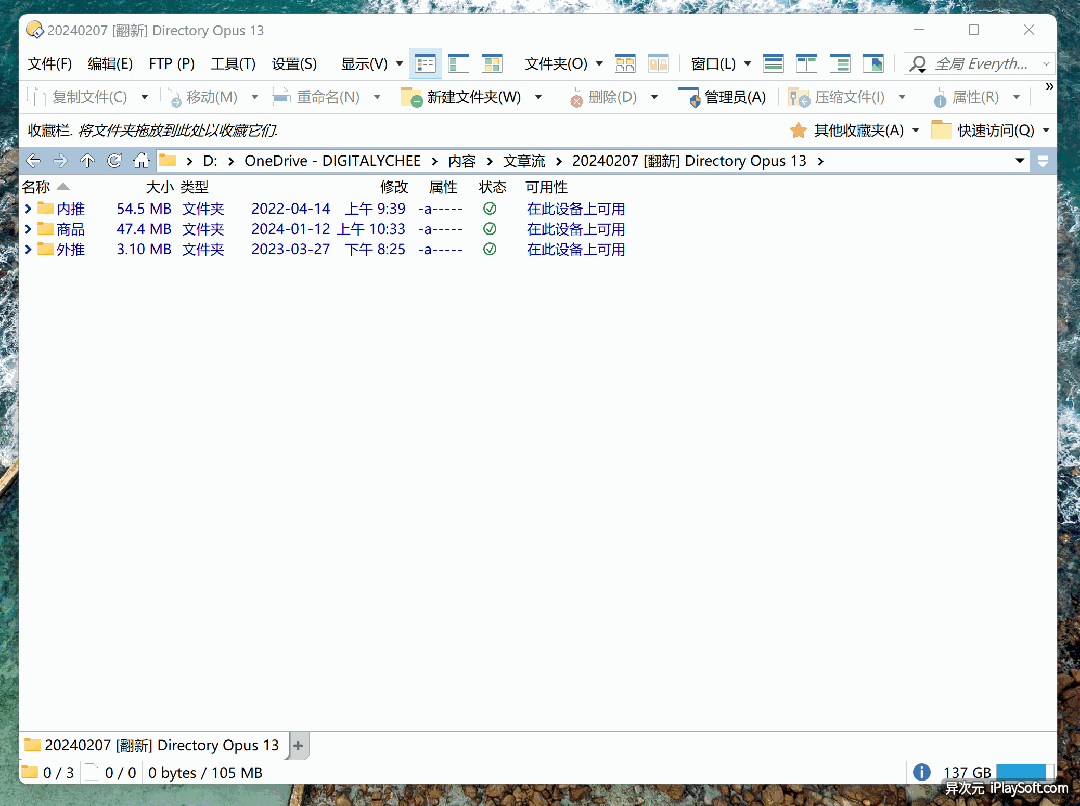This screenshot has height=806, width=1080.
Task: Click 内容 in the breadcrumb path
Action: point(461,161)
